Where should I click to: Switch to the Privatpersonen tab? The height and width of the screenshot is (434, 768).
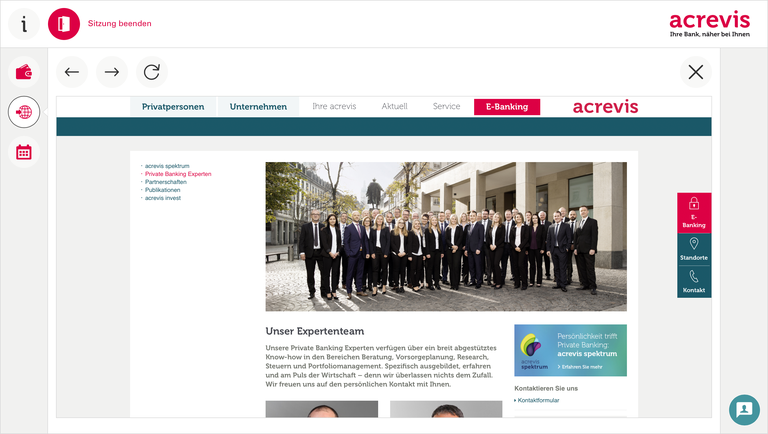point(173,107)
